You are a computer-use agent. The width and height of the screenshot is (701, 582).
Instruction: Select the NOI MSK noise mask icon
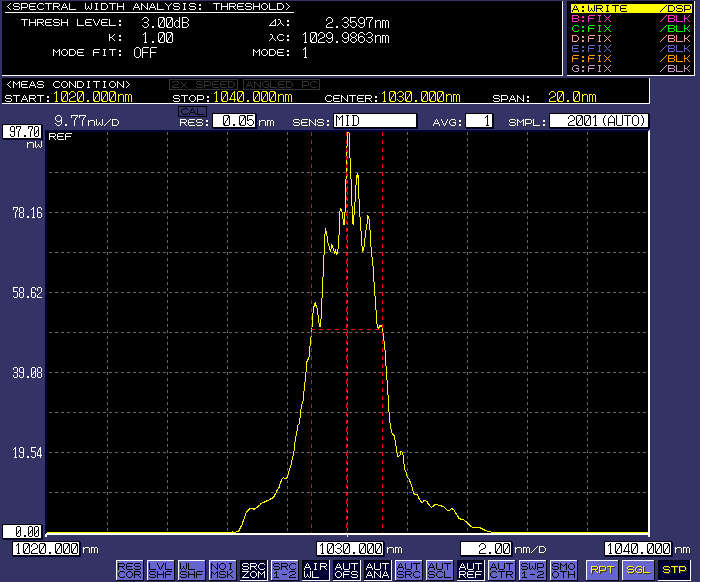(x=222, y=570)
